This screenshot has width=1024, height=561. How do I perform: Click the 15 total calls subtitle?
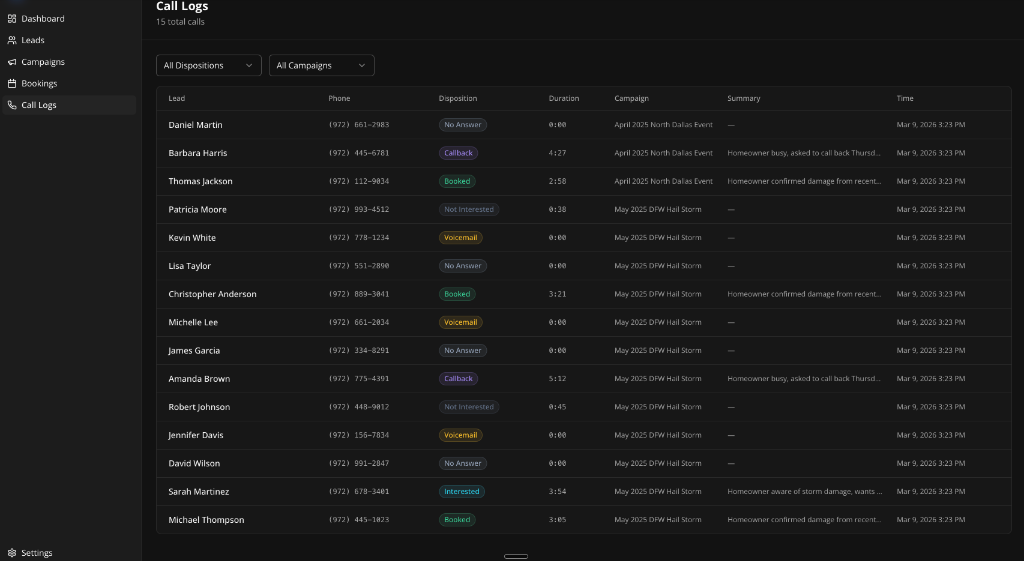tap(180, 22)
